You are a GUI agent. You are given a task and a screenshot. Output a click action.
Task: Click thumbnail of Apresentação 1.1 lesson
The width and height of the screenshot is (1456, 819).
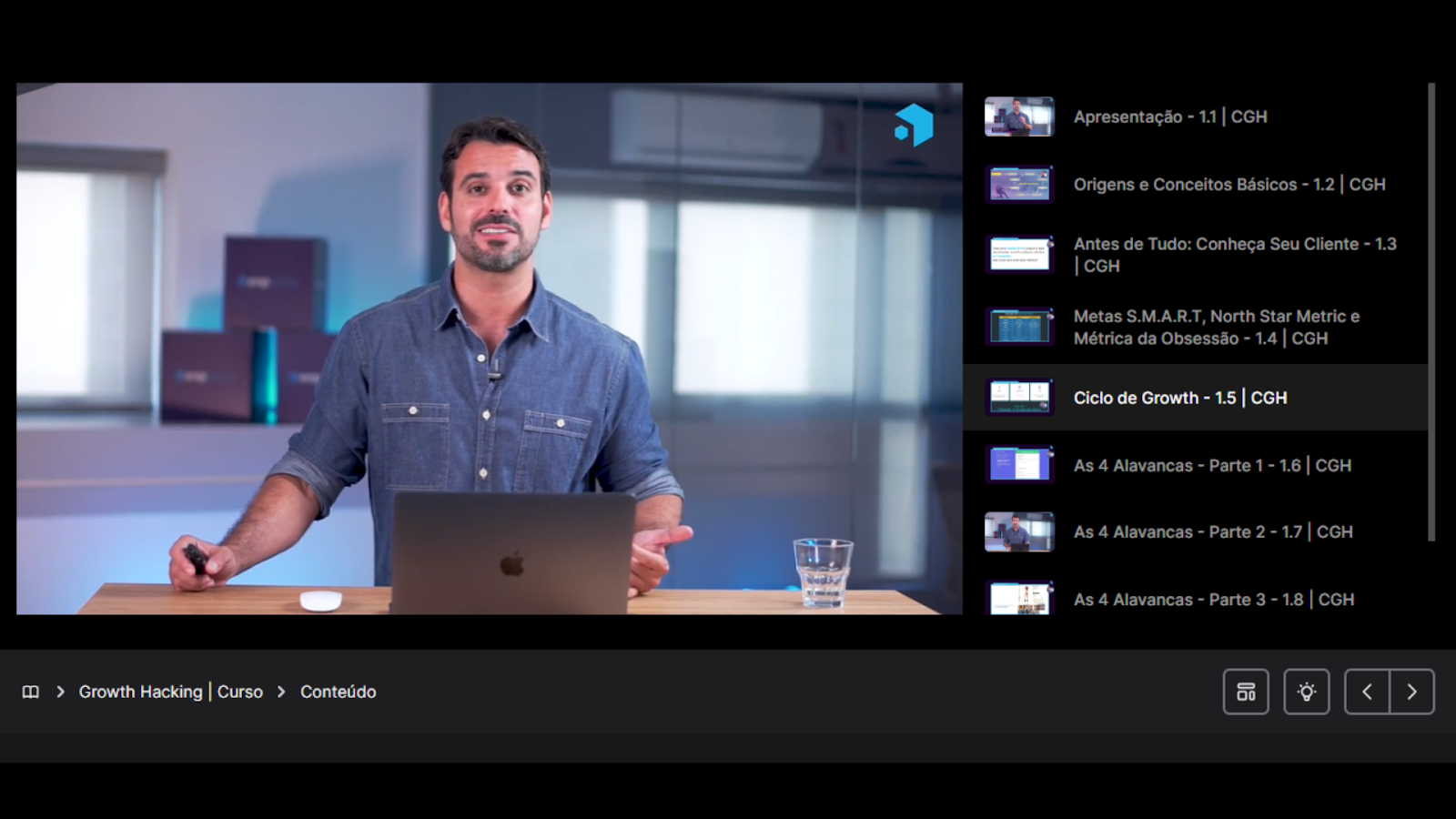[x=1019, y=116]
